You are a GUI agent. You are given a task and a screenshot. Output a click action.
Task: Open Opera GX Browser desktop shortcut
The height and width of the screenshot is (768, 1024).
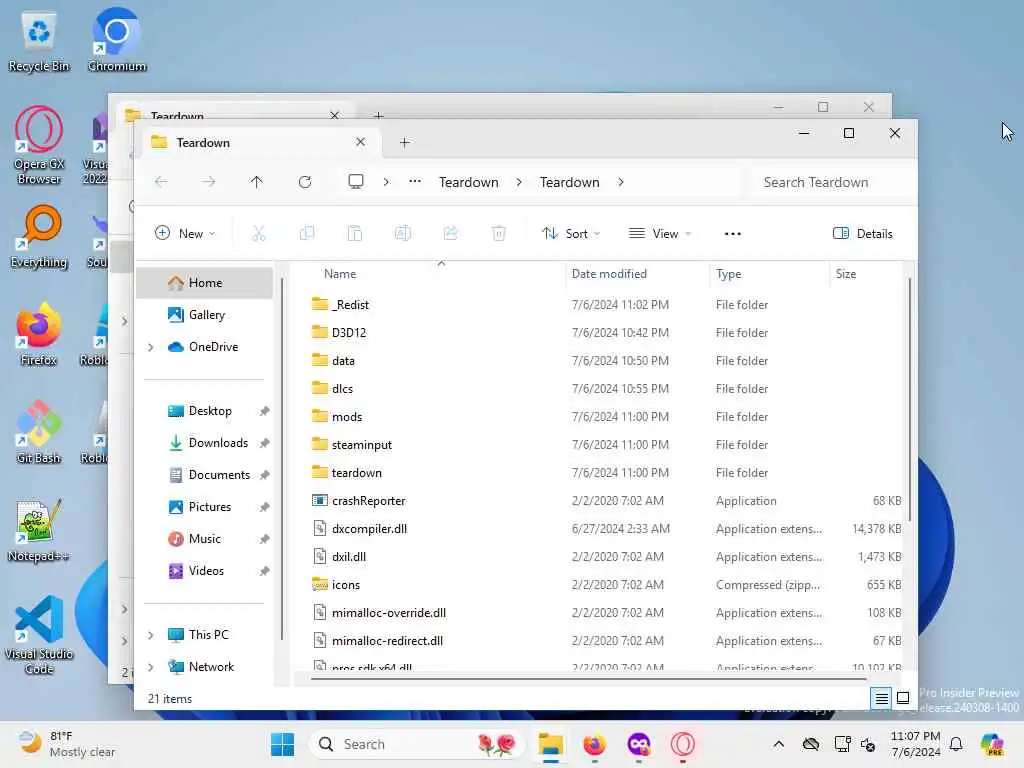39,146
